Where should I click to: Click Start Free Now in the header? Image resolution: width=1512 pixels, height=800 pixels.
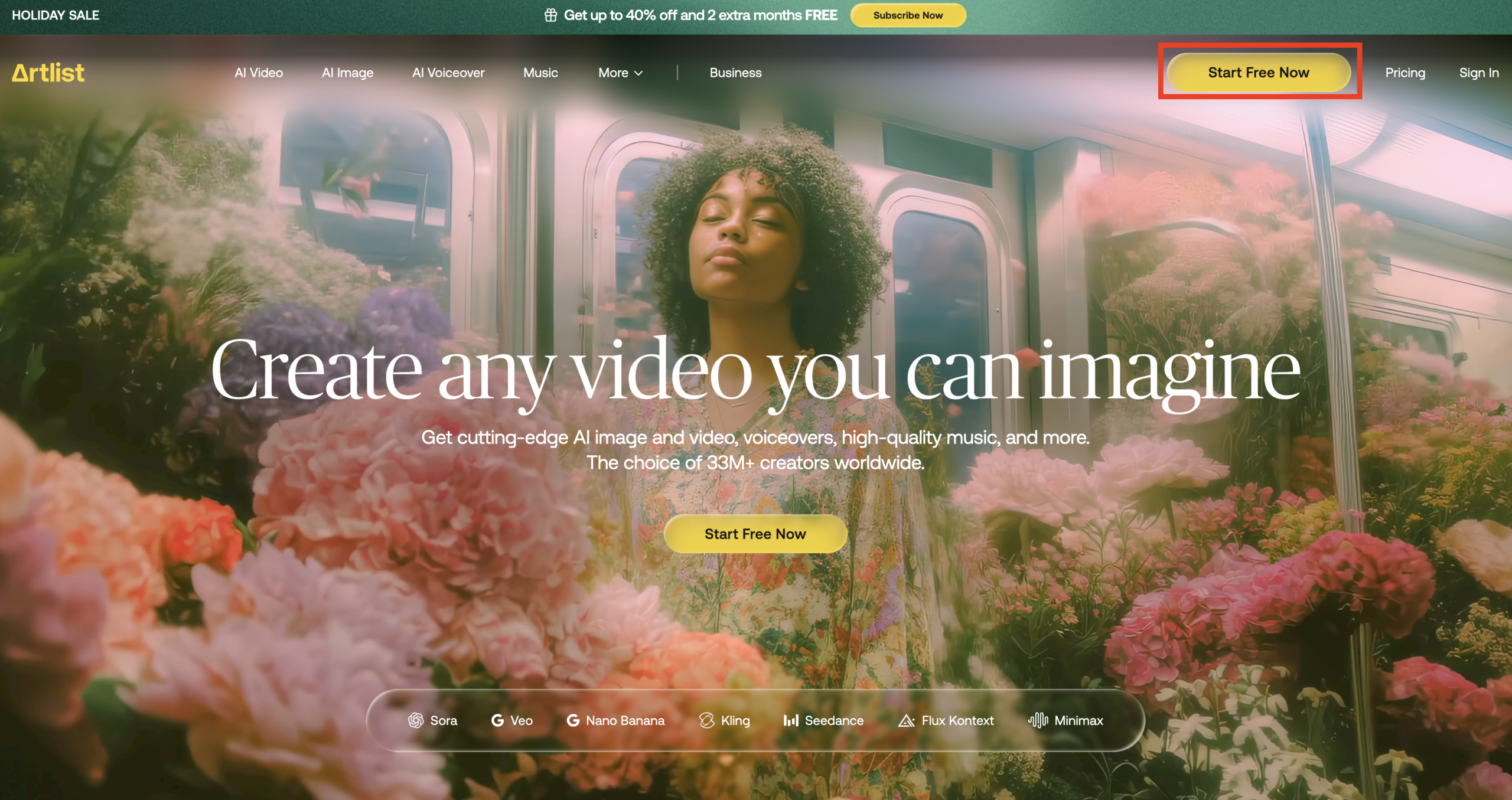tap(1258, 73)
